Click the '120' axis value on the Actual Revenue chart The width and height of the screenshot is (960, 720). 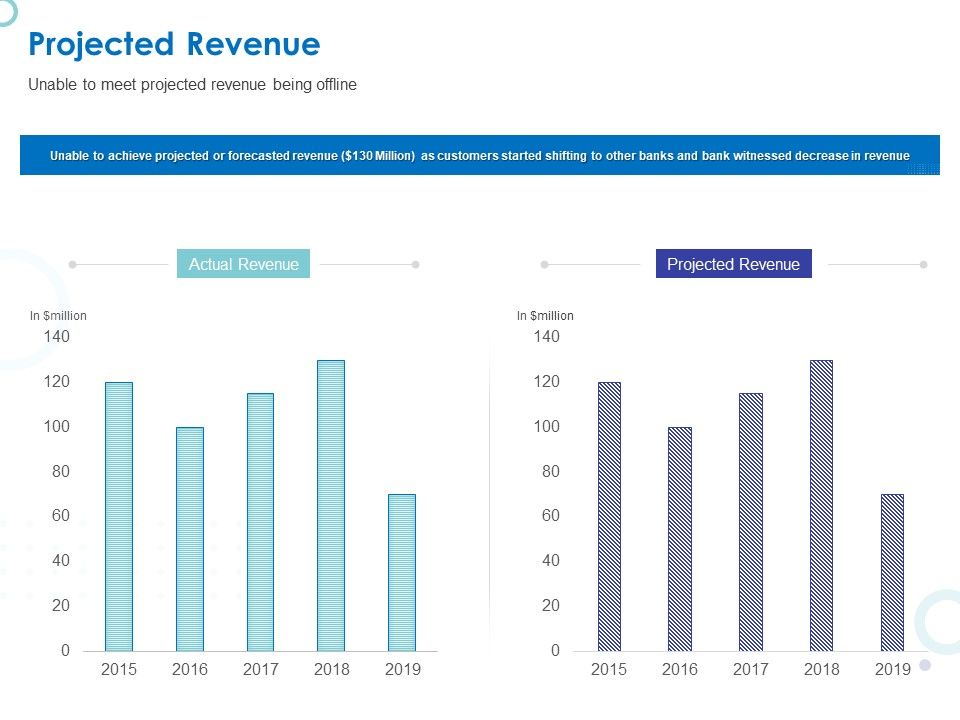point(56,381)
